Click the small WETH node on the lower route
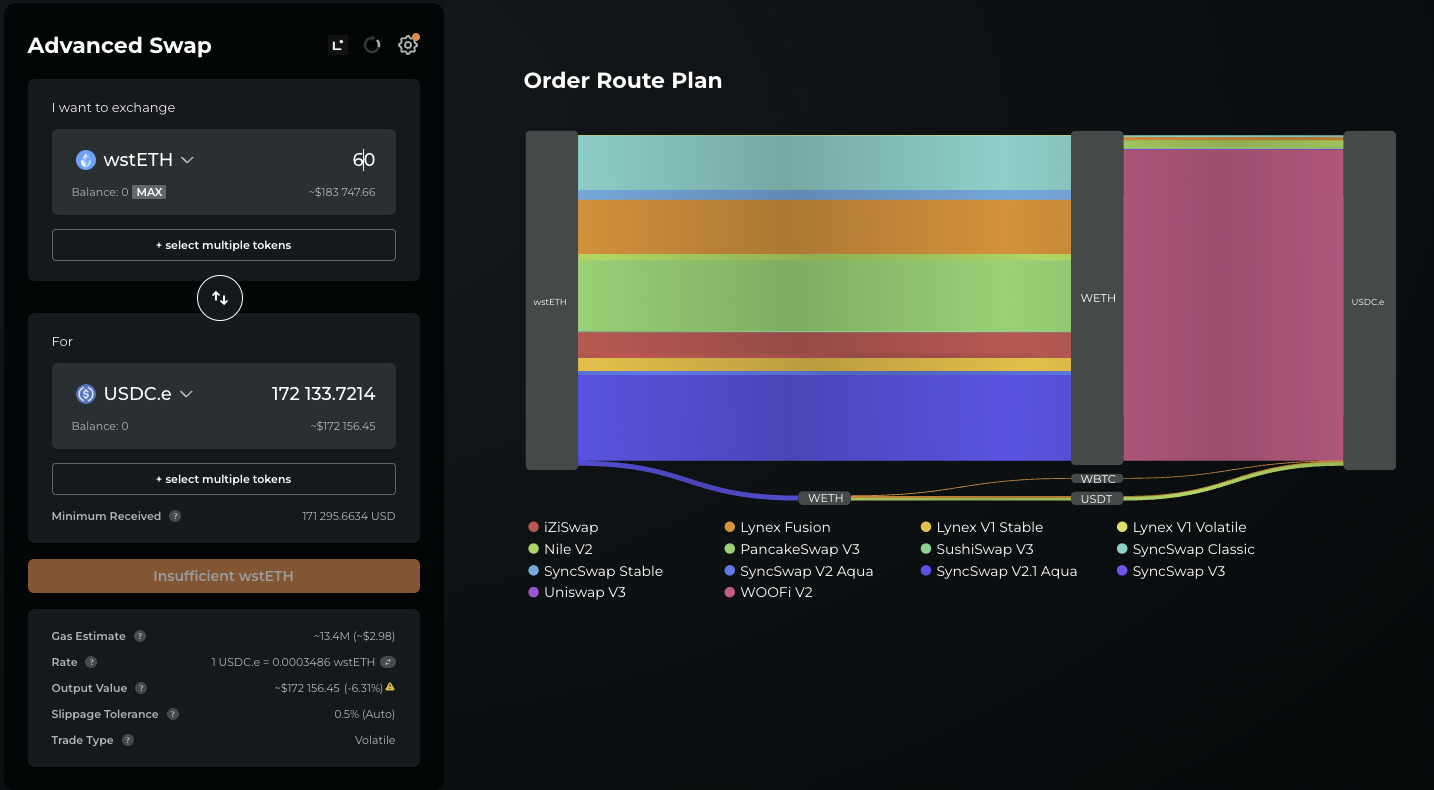1434x790 pixels. (x=825, y=498)
